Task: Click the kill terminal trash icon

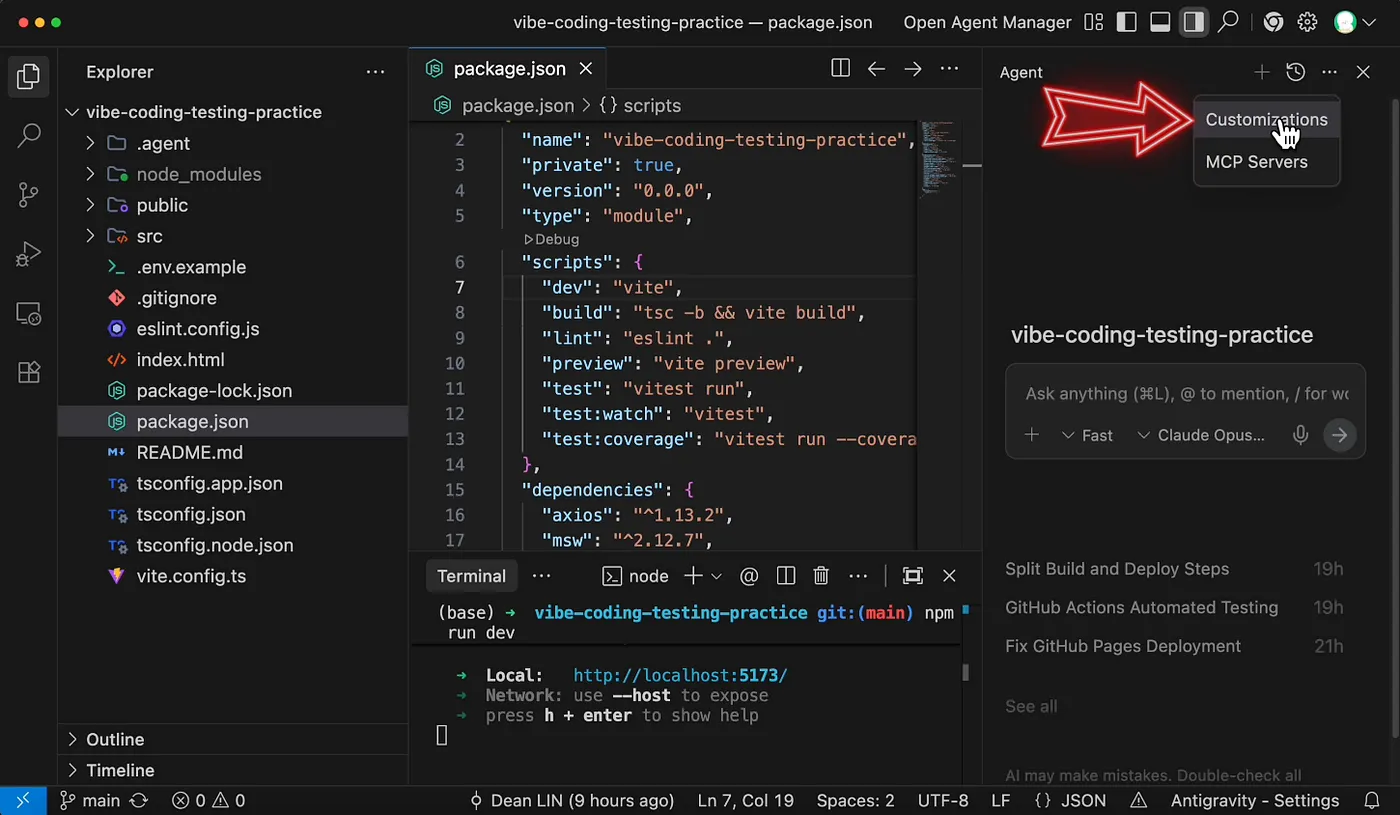Action: pos(821,576)
